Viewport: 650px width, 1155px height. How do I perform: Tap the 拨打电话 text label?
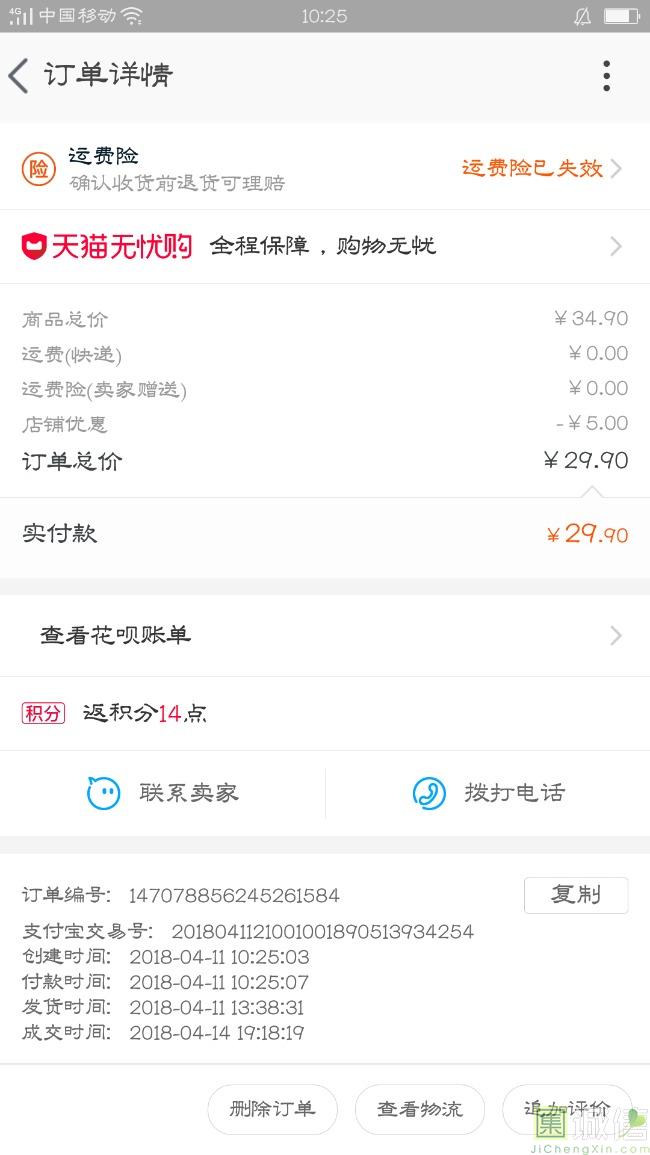[514, 793]
